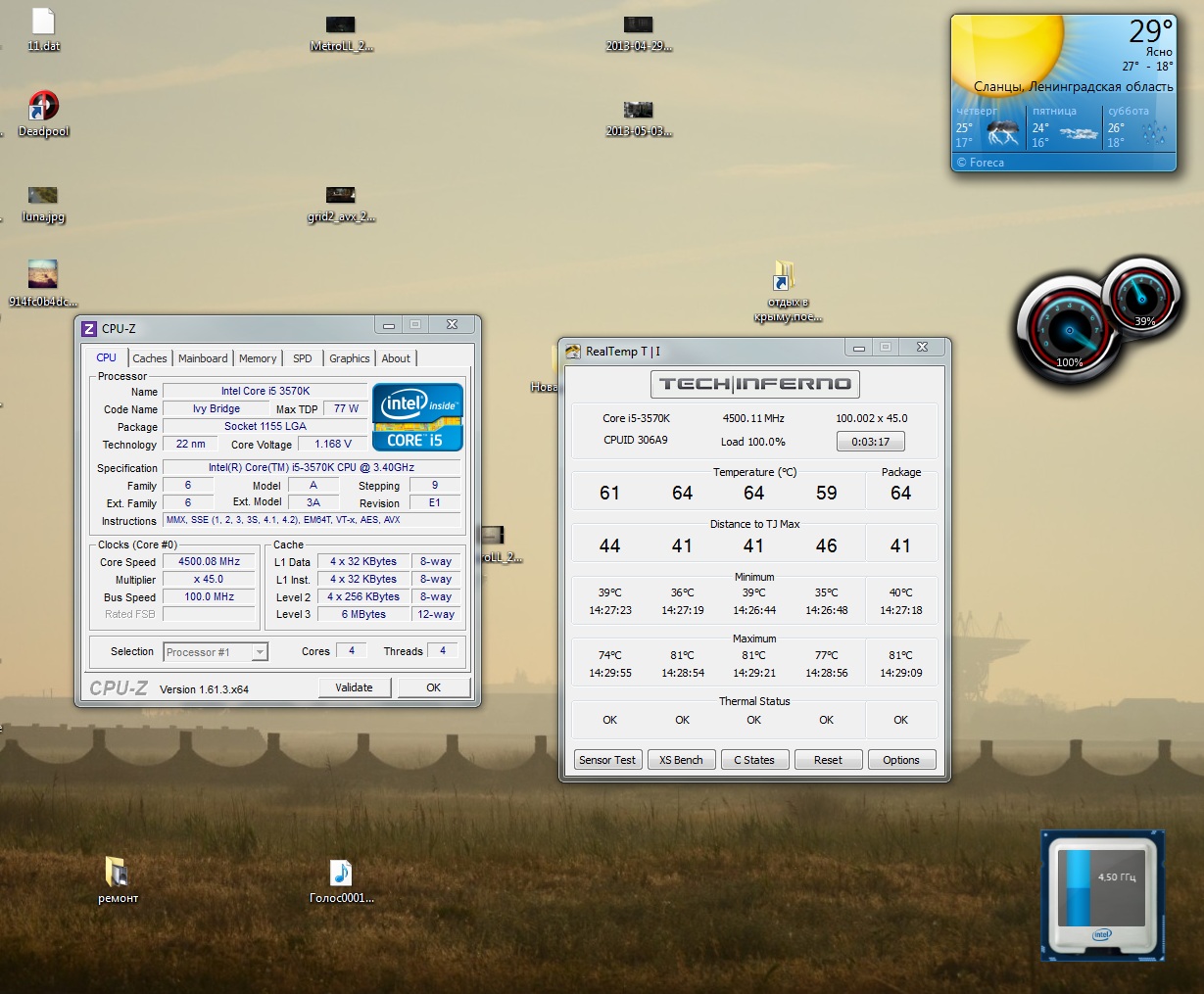This screenshot has height=994, width=1204.
Task: Switch to the Caches tab
Action: pos(150,358)
